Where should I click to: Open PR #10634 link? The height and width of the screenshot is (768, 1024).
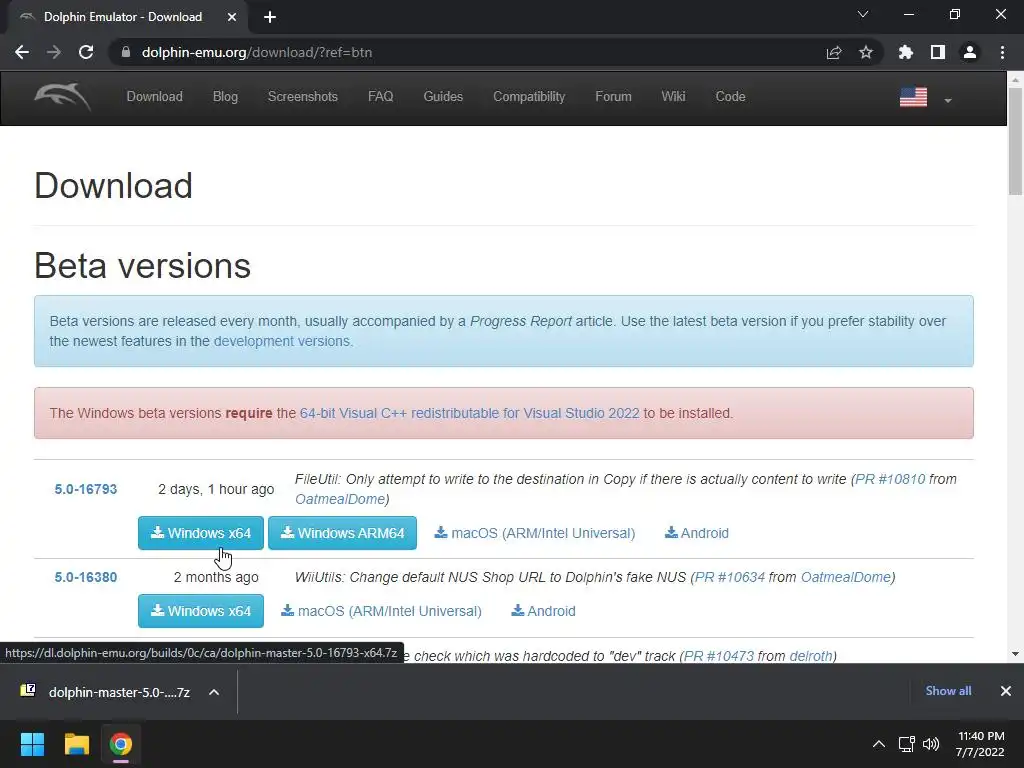pos(729,577)
